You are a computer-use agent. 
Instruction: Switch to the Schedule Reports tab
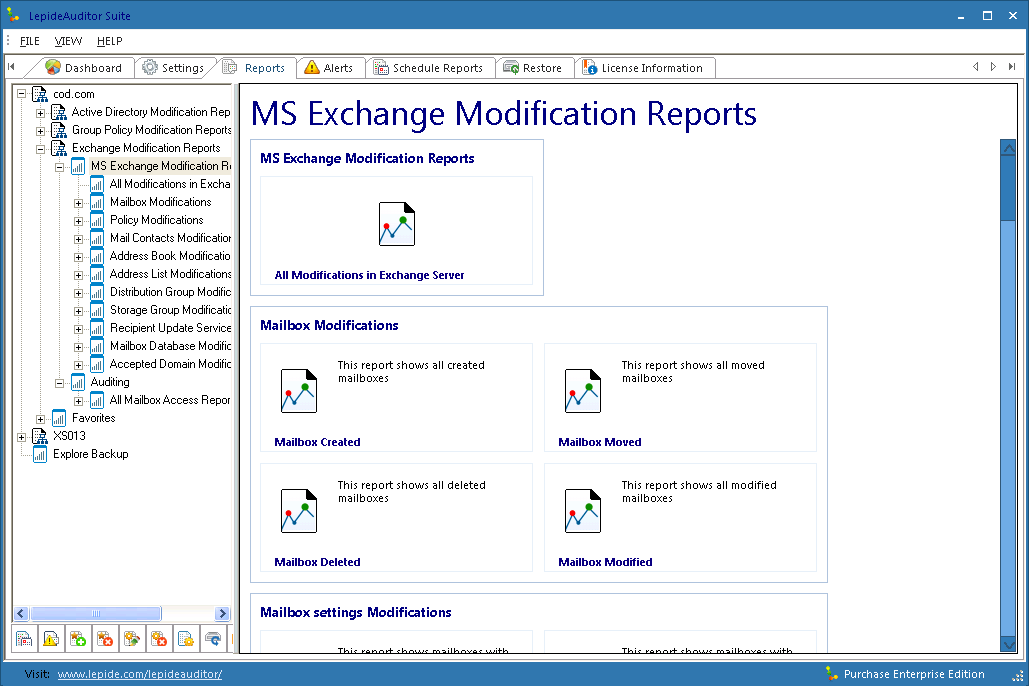click(429, 68)
